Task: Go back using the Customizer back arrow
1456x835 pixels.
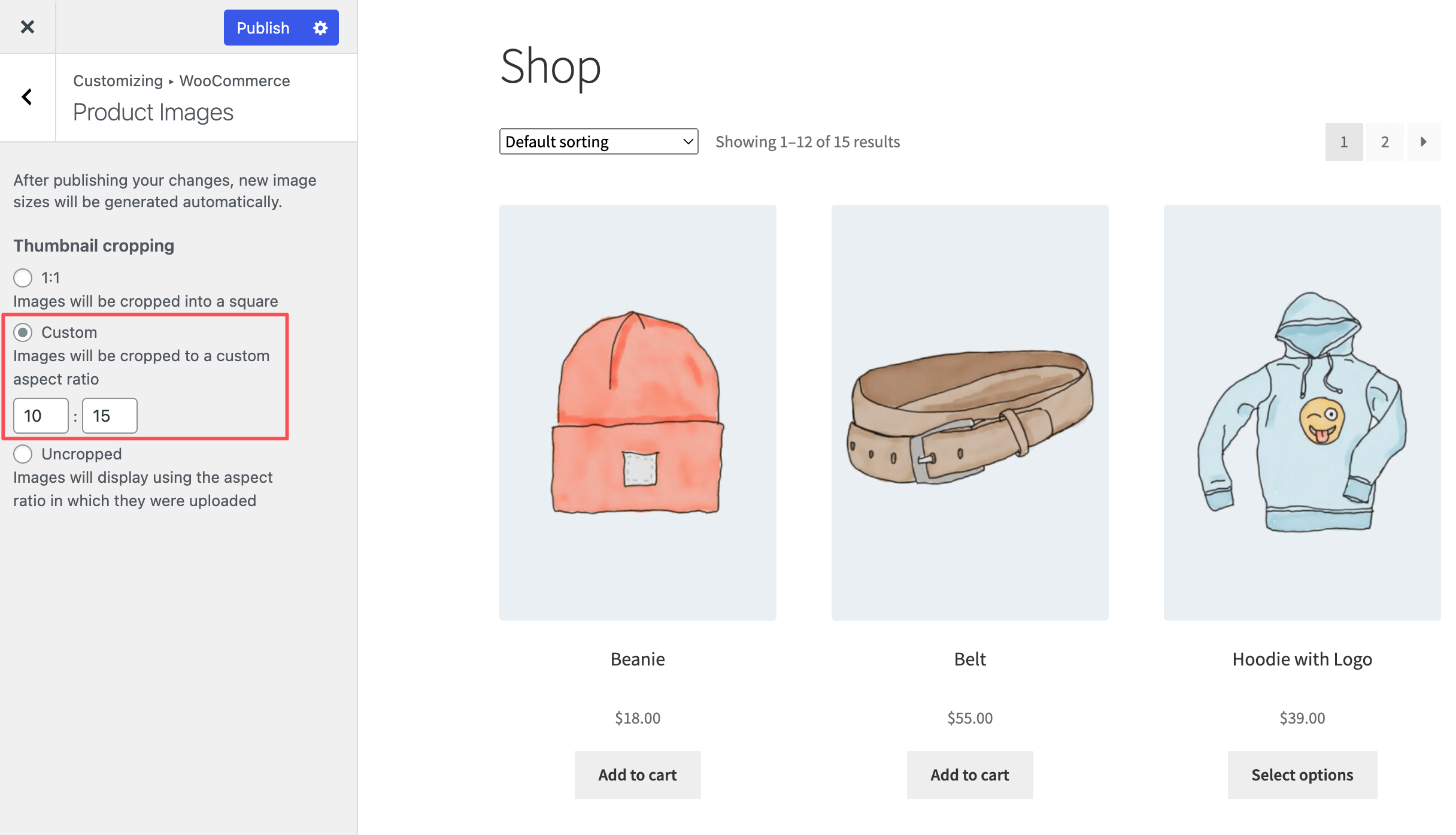Action: click(x=26, y=97)
